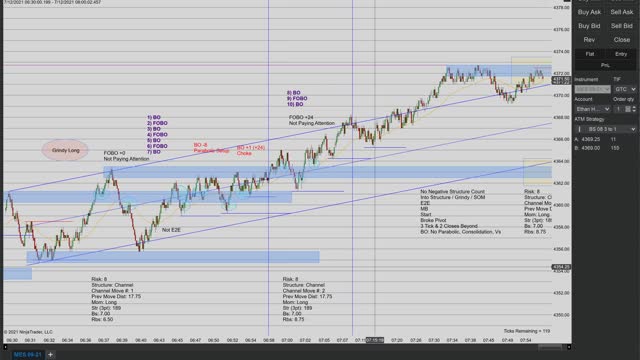Click the PnL display box

coord(605,65)
